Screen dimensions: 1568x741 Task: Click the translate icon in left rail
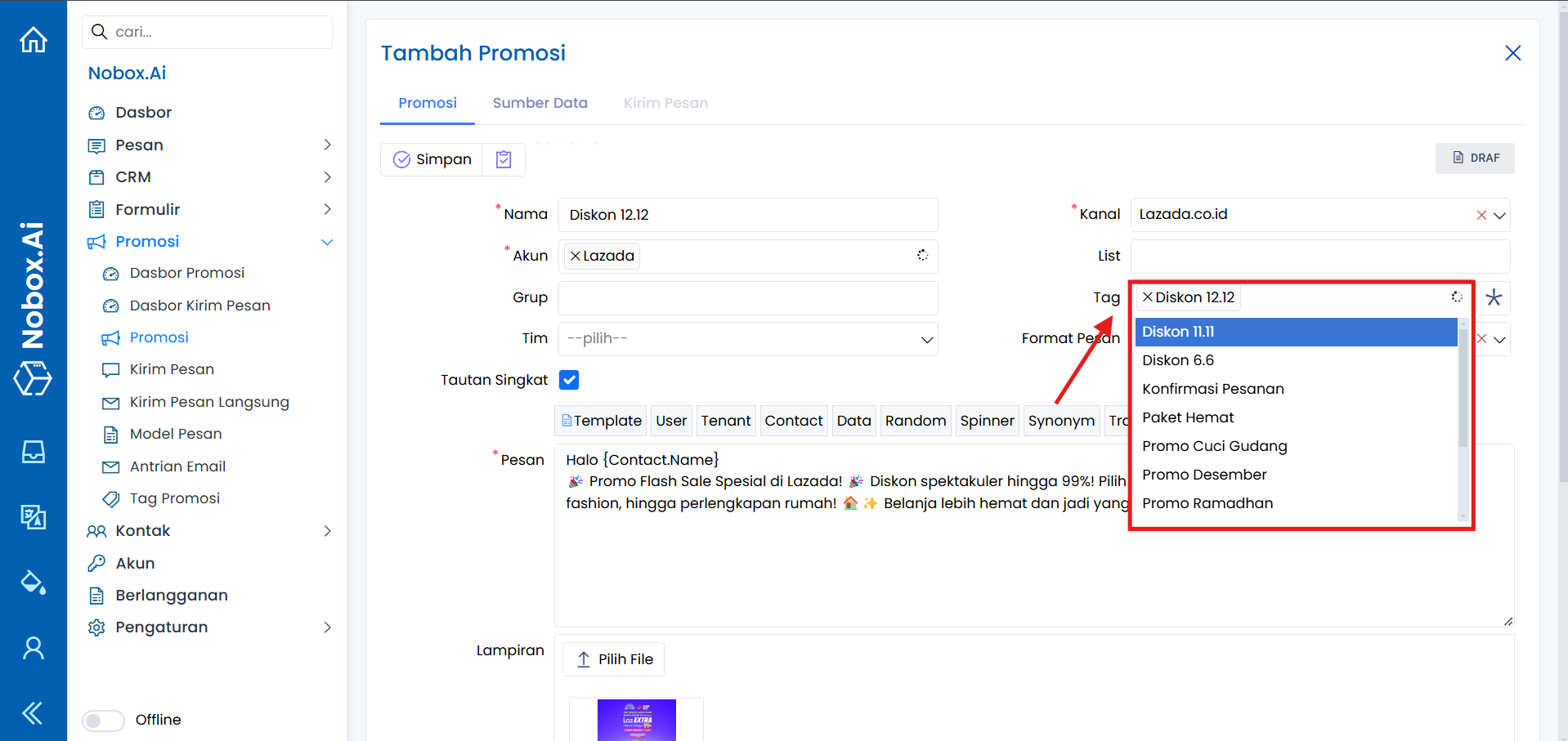pyautogui.click(x=34, y=516)
